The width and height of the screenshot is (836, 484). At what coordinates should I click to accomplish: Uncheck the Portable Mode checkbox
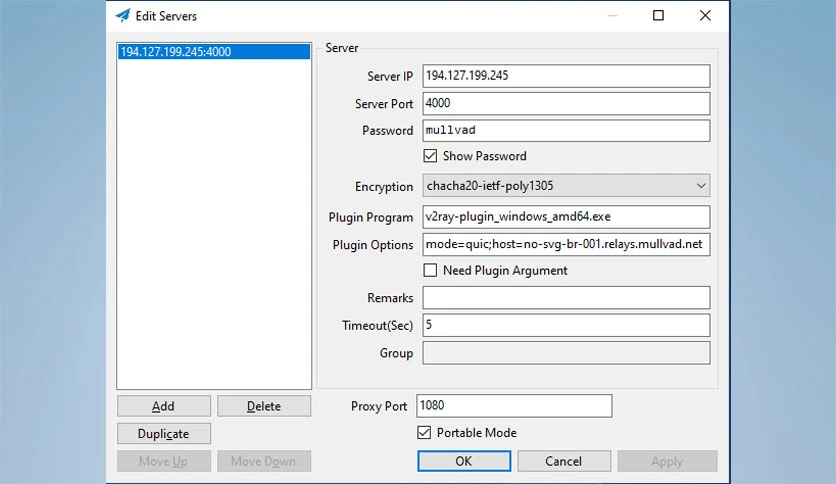pyautogui.click(x=424, y=432)
